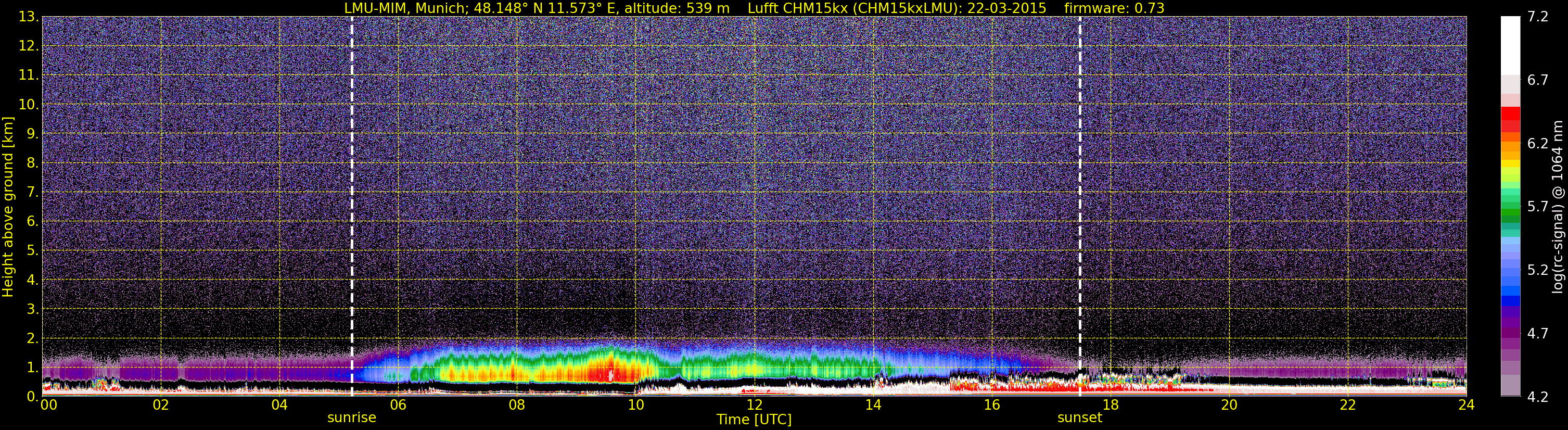Click the 'Height above ground [km]' axis label
The height and width of the screenshot is (430, 1568).
point(8,207)
